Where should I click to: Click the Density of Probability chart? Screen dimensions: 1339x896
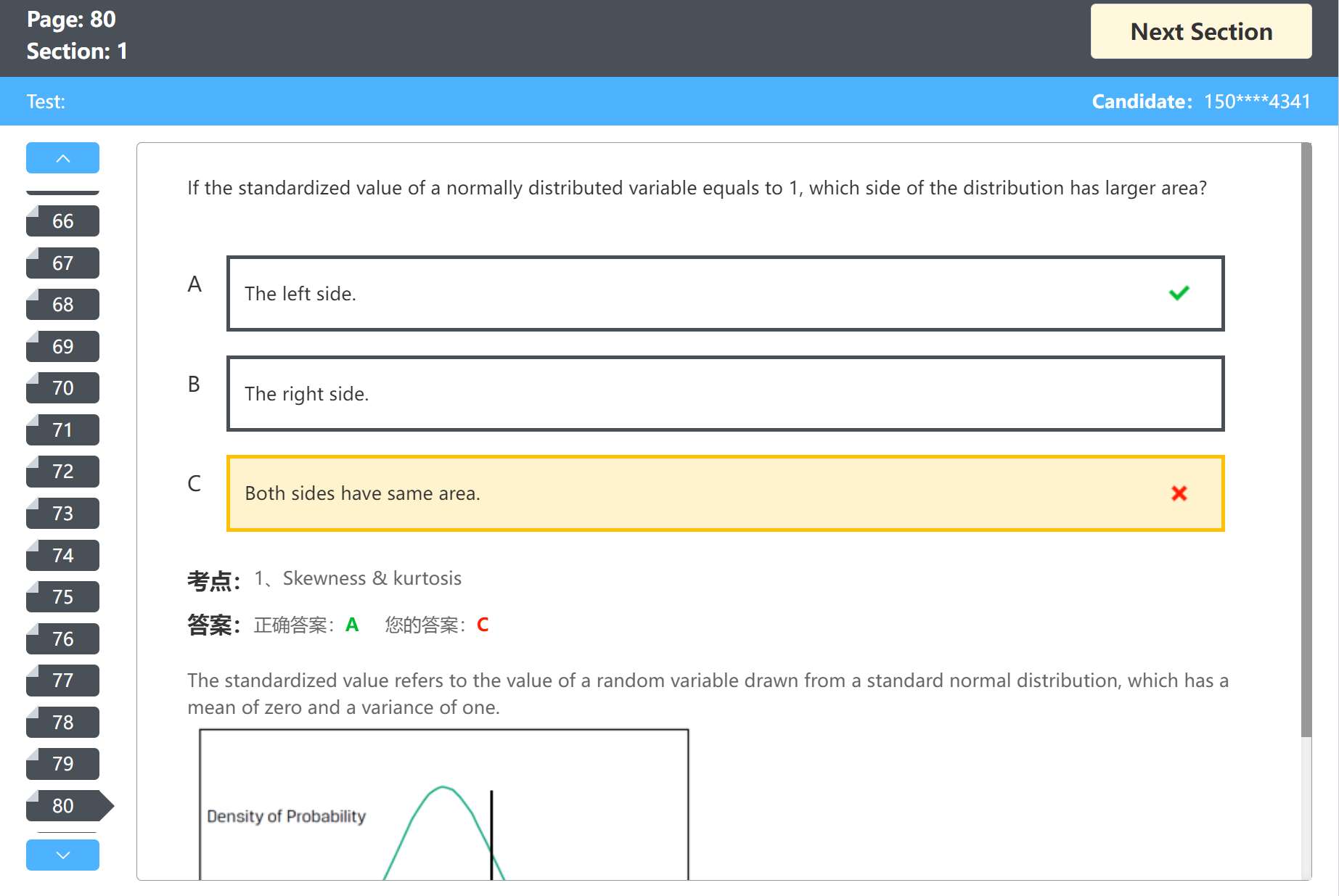pyautogui.click(x=444, y=804)
